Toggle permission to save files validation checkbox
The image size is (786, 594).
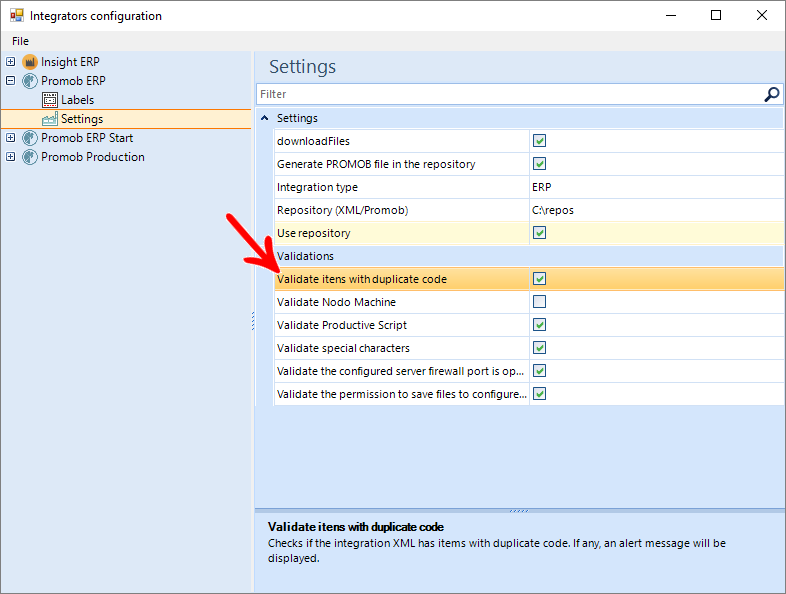pos(539,394)
